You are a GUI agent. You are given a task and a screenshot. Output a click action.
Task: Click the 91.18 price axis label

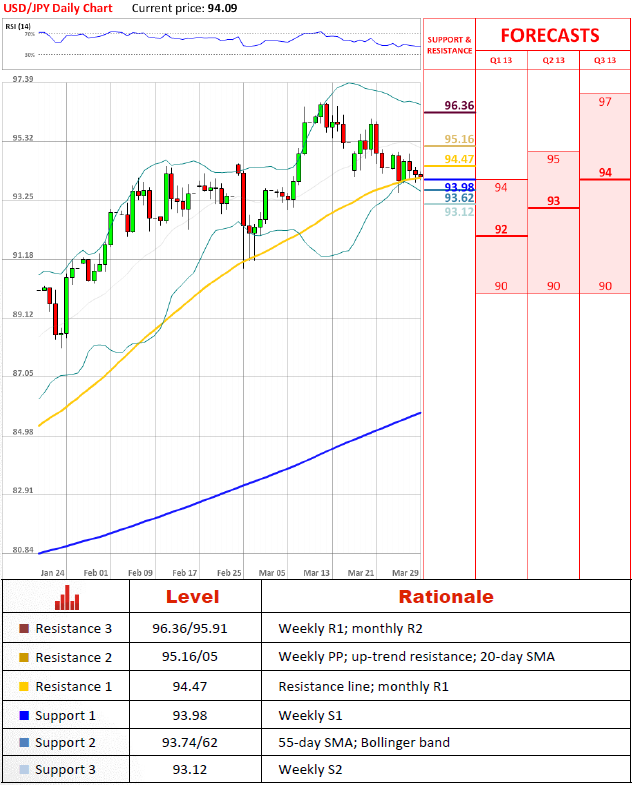click(x=23, y=255)
